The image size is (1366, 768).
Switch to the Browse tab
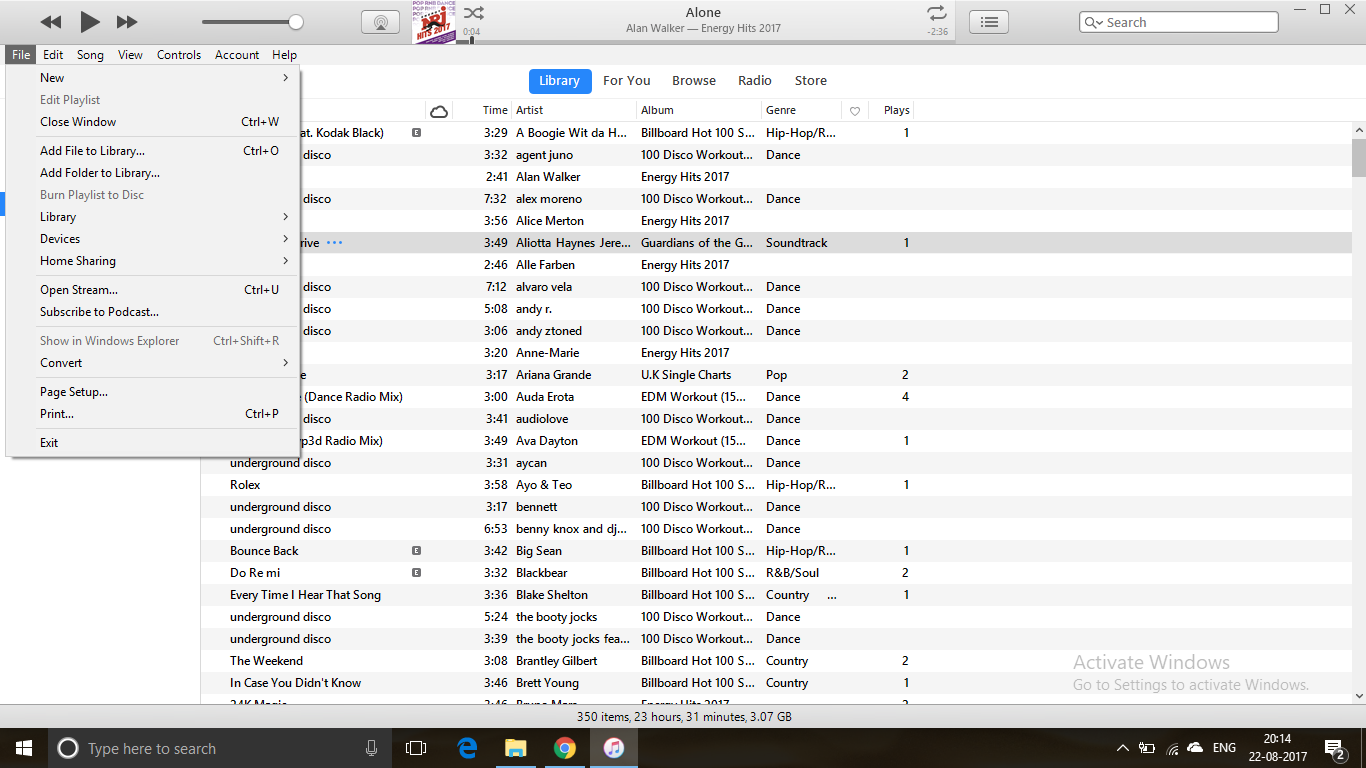click(x=694, y=81)
